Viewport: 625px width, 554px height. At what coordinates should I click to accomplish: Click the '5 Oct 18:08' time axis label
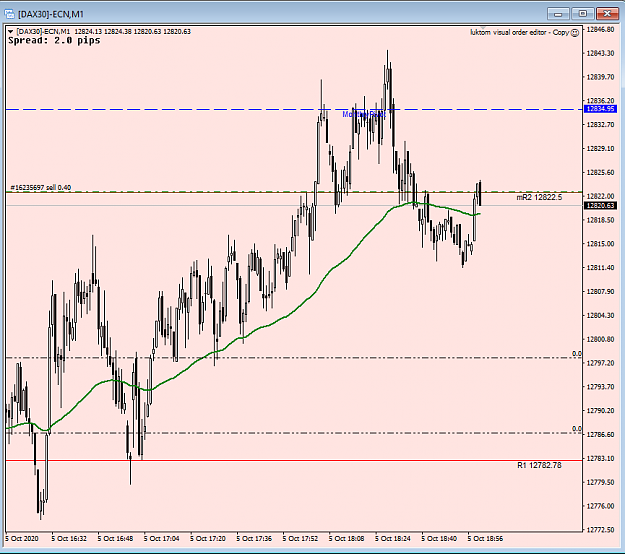[x=346, y=538]
